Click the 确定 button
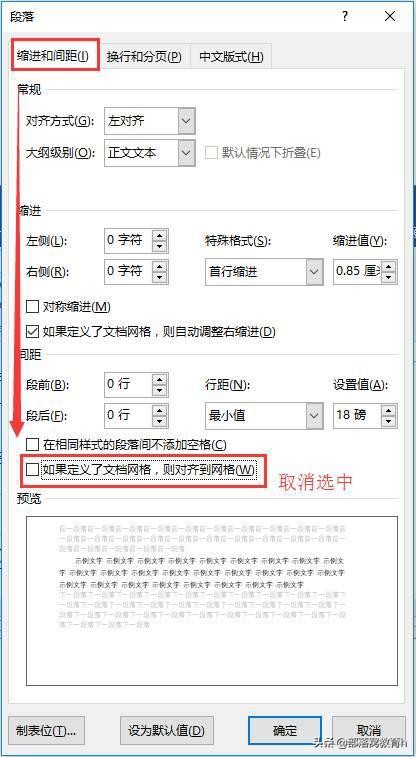Screen dimensions: 416x757 [285, 730]
